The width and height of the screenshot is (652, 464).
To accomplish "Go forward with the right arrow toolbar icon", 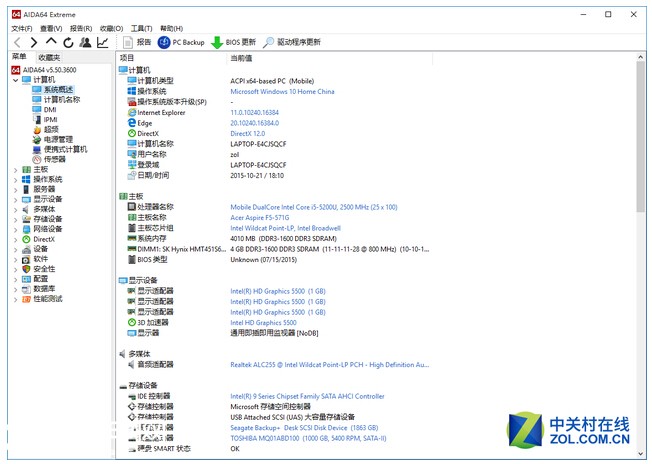I will 34,42.
